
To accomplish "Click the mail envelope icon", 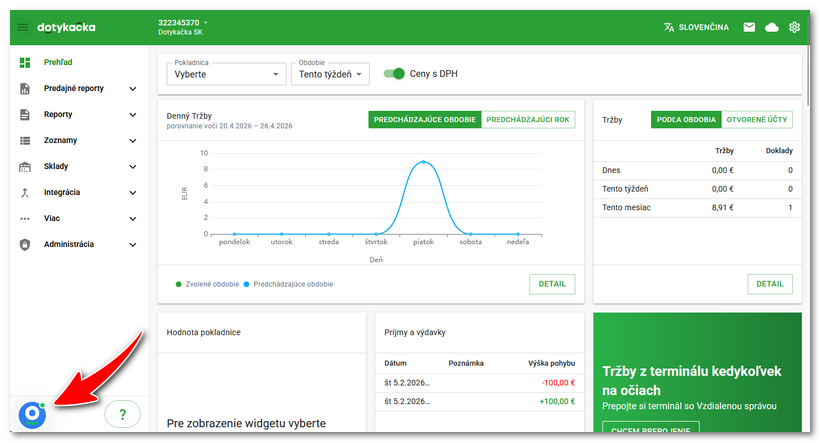I will 749,27.
